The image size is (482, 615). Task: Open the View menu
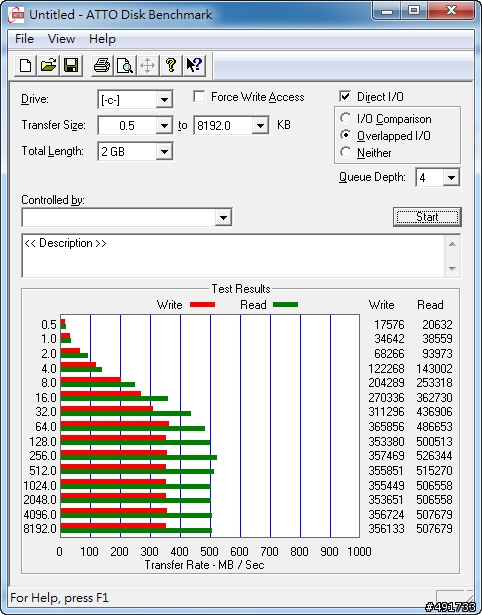61,39
